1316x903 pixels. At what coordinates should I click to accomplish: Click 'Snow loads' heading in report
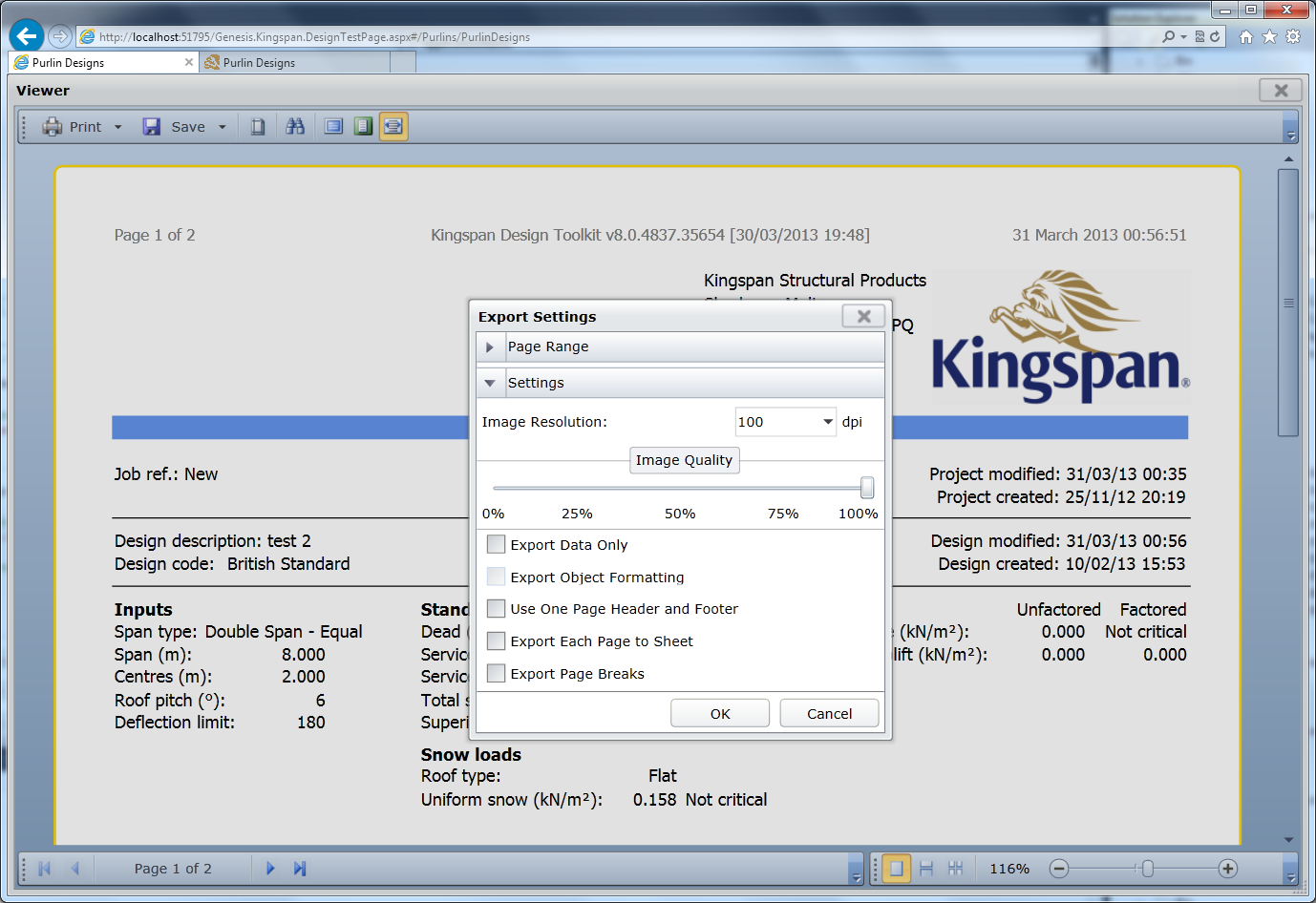click(471, 754)
